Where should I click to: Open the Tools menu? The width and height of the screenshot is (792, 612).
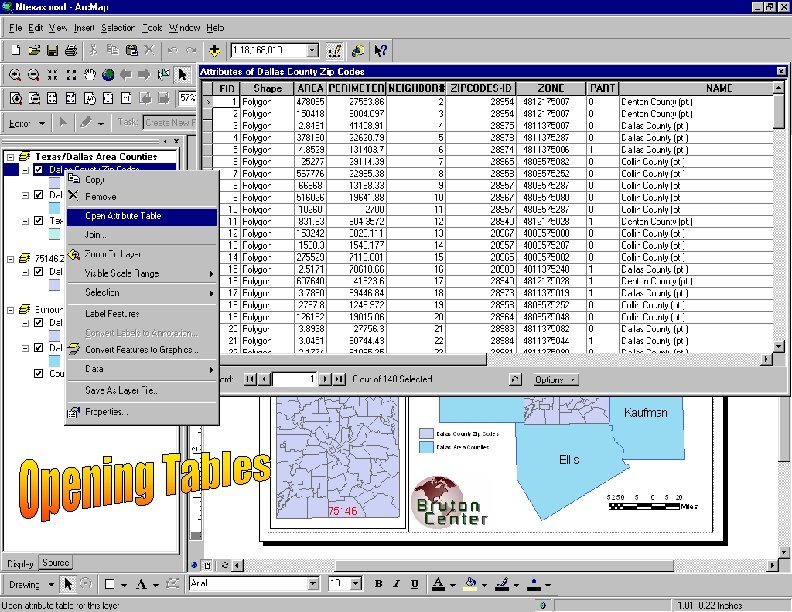(152, 28)
